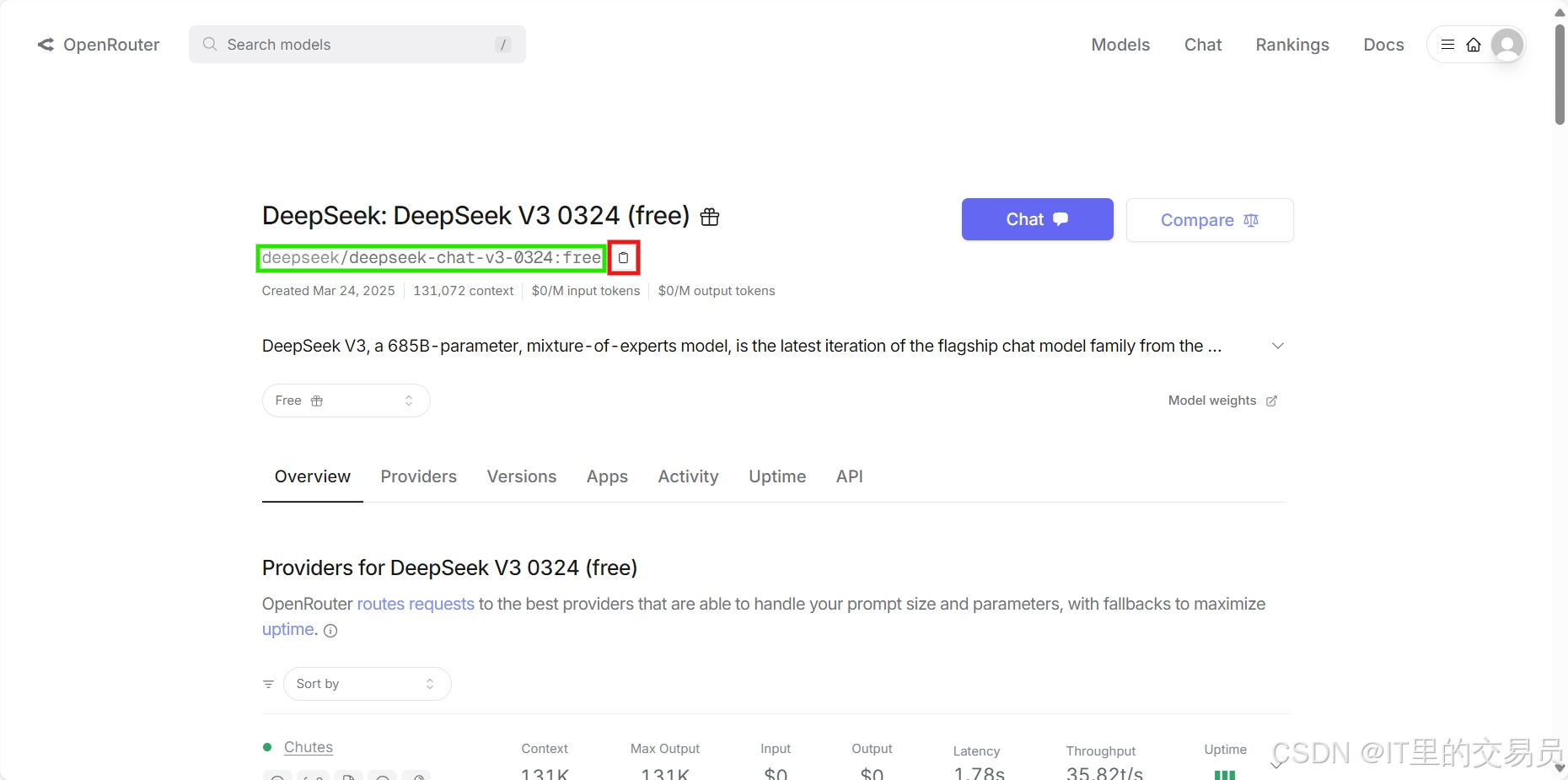Open the Chutes provider link
The width and height of the screenshot is (1568, 780).
pos(309,747)
